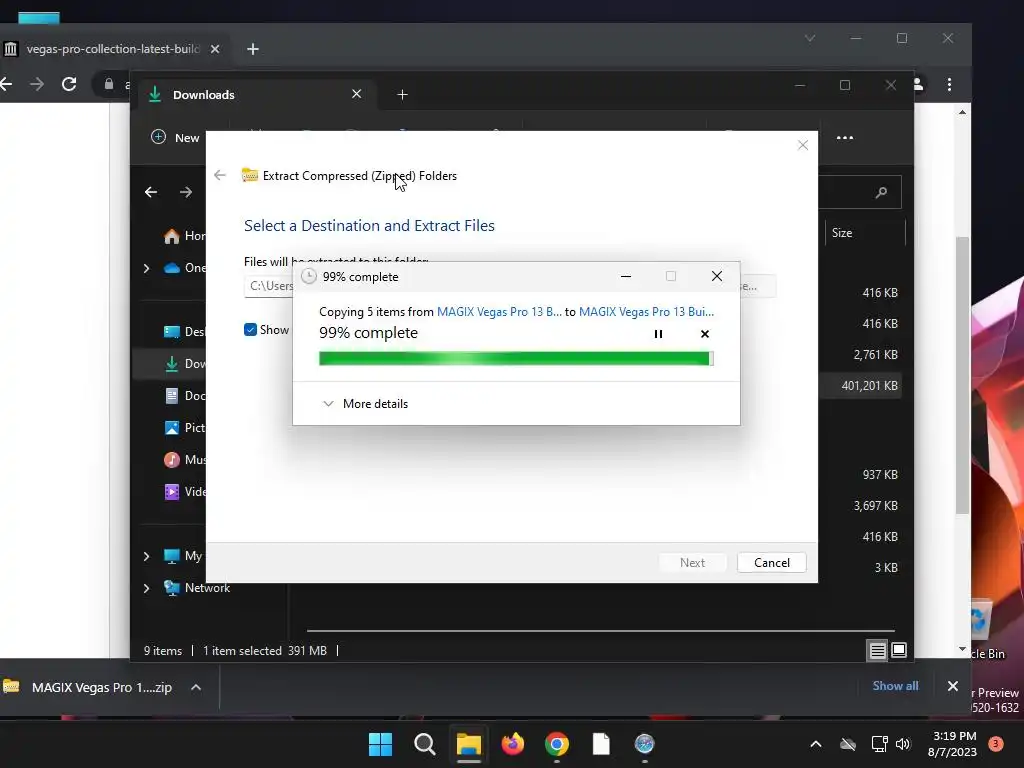The image size is (1024, 768).
Task: Go back in the browser
Action: [x=7, y=84]
